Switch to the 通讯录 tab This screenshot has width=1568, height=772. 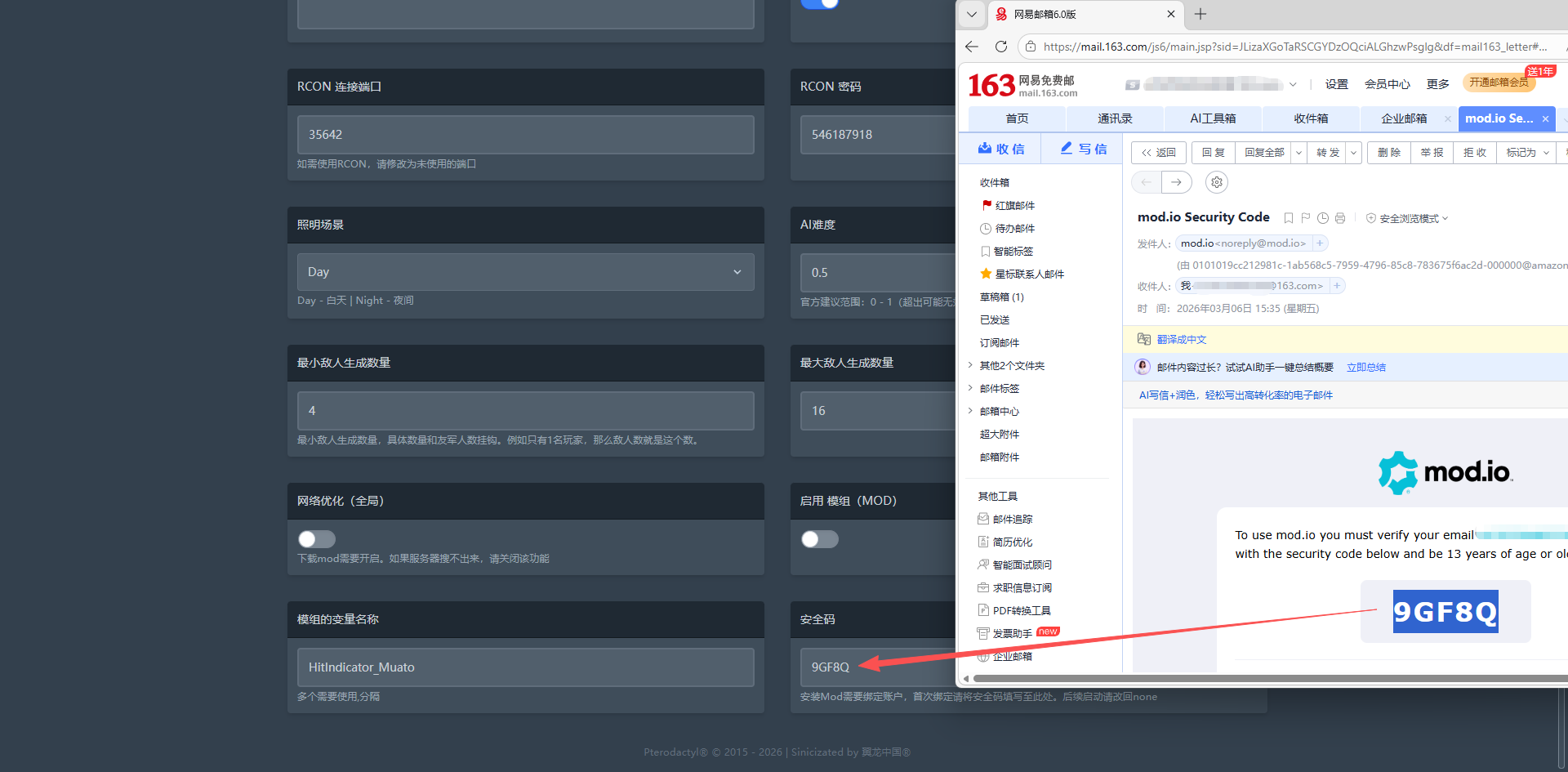pos(1115,118)
